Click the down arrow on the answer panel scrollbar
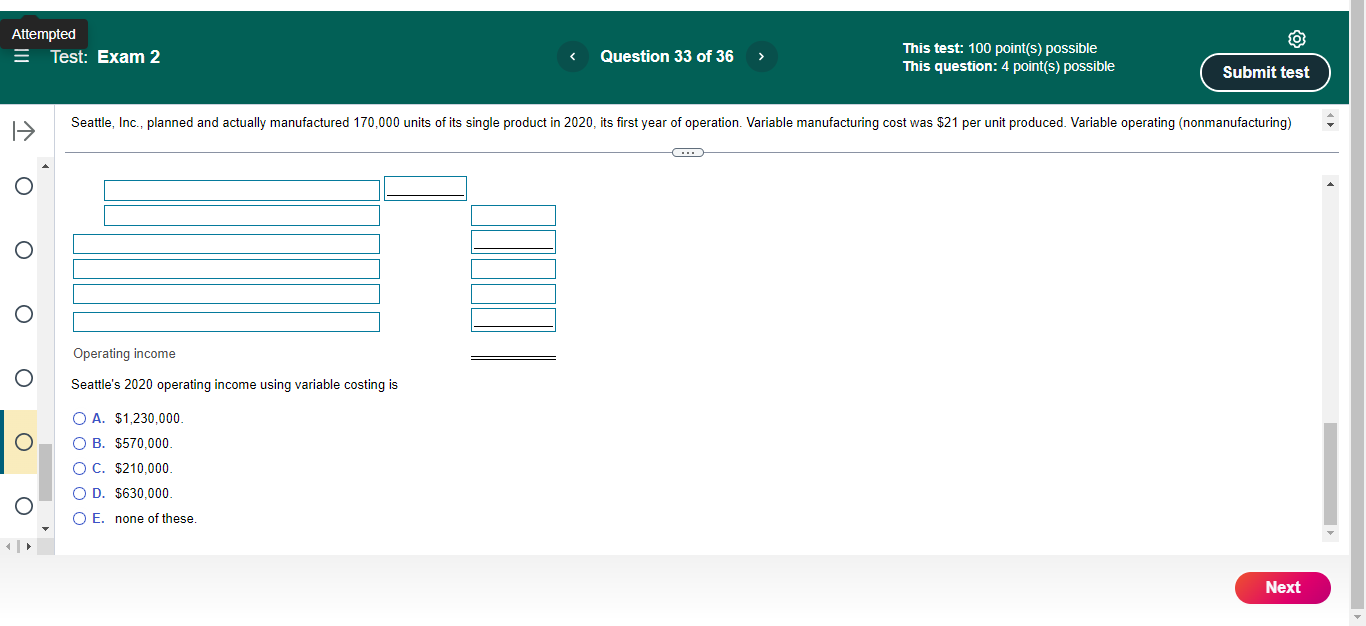 coord(1330,533)
